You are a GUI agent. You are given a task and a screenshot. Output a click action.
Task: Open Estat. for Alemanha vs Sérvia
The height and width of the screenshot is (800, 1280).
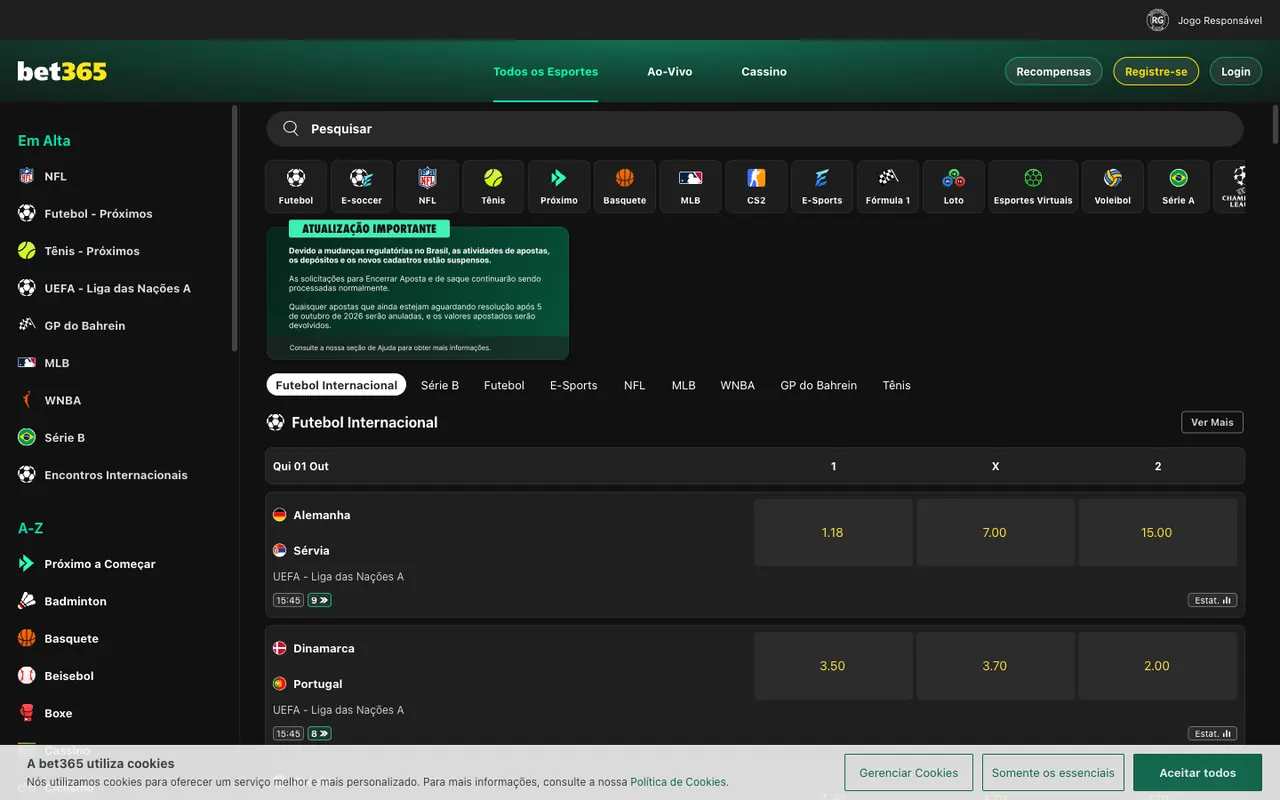pos(1212,600)
